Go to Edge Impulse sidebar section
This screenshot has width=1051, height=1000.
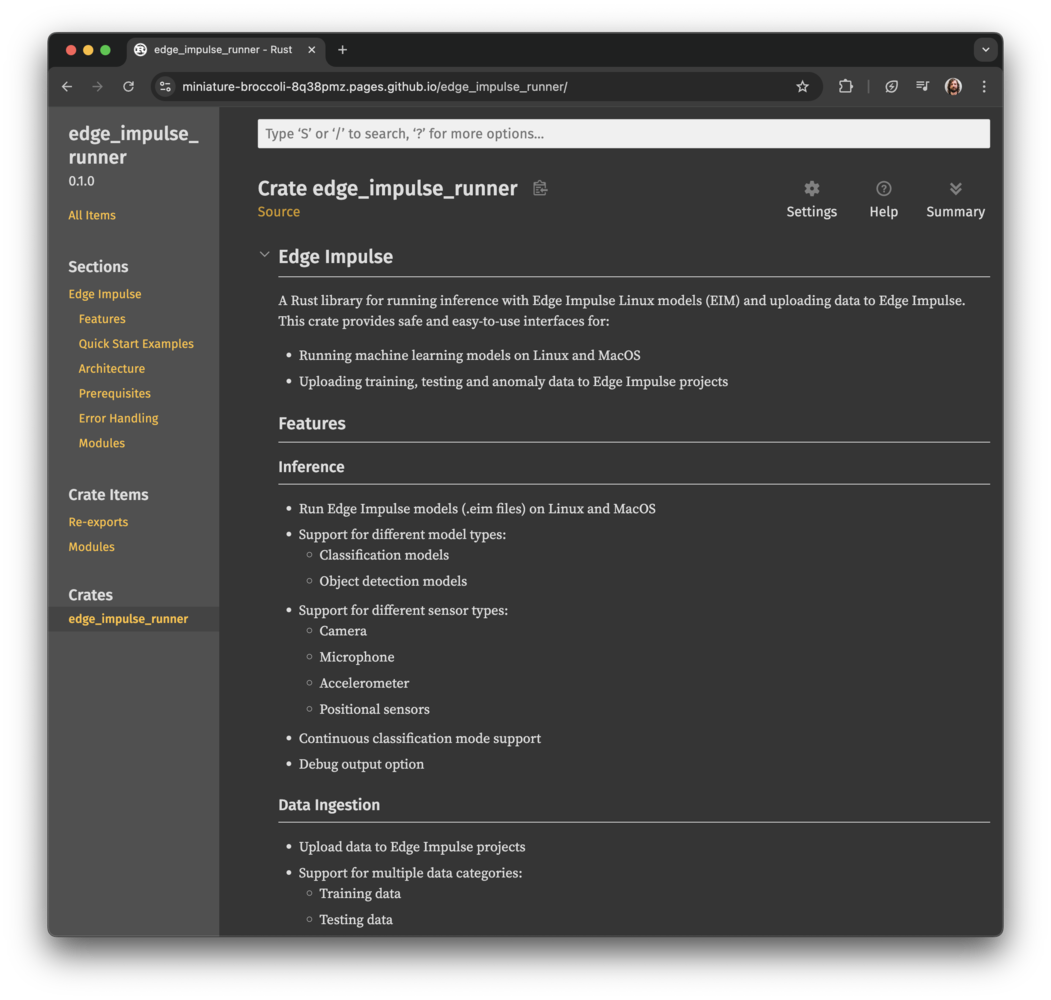point(105,294)
